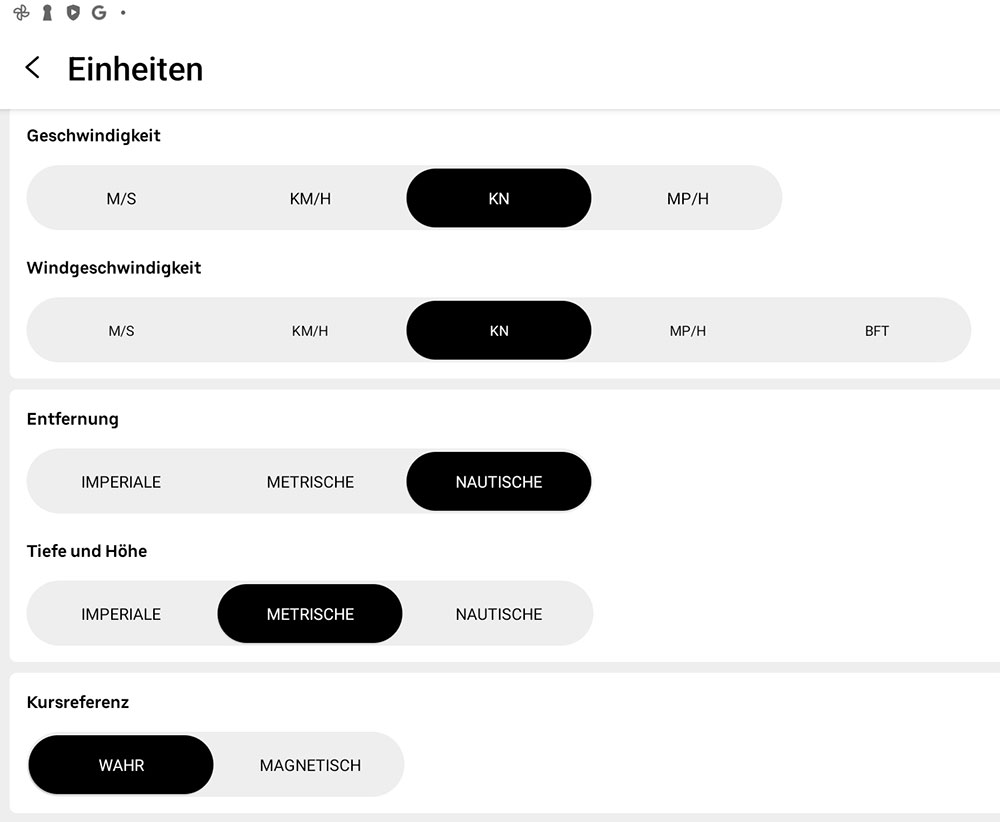Switch Kursreferenz to Magnetisch
The height and width of the screenshot is (822, 1000).
click(x=310, y=765)
